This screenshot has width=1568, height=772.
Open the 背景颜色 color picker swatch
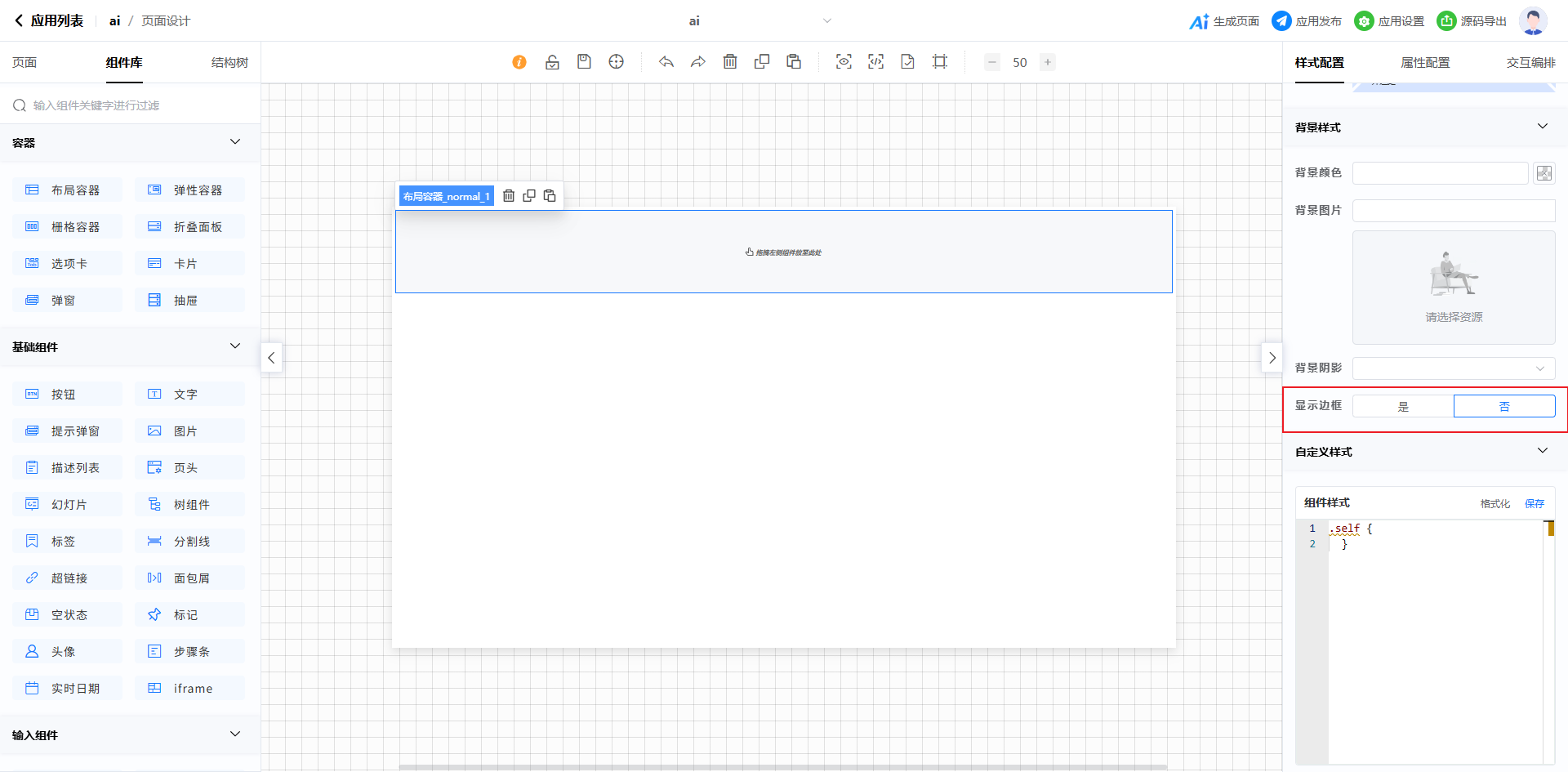click(x=1543, y=173)
